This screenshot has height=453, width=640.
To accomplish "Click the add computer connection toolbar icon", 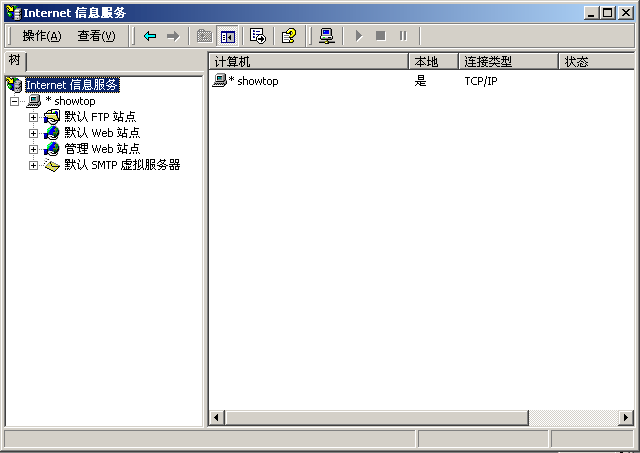I will [x=326, y=36].
